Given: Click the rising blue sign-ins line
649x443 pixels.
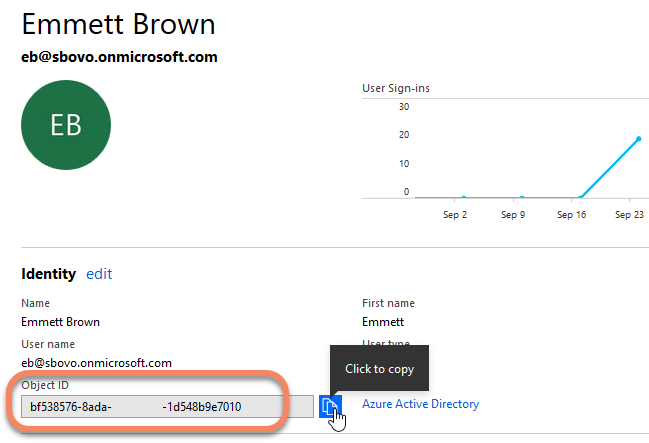Looking at the screenshot, I should [610, 167].
